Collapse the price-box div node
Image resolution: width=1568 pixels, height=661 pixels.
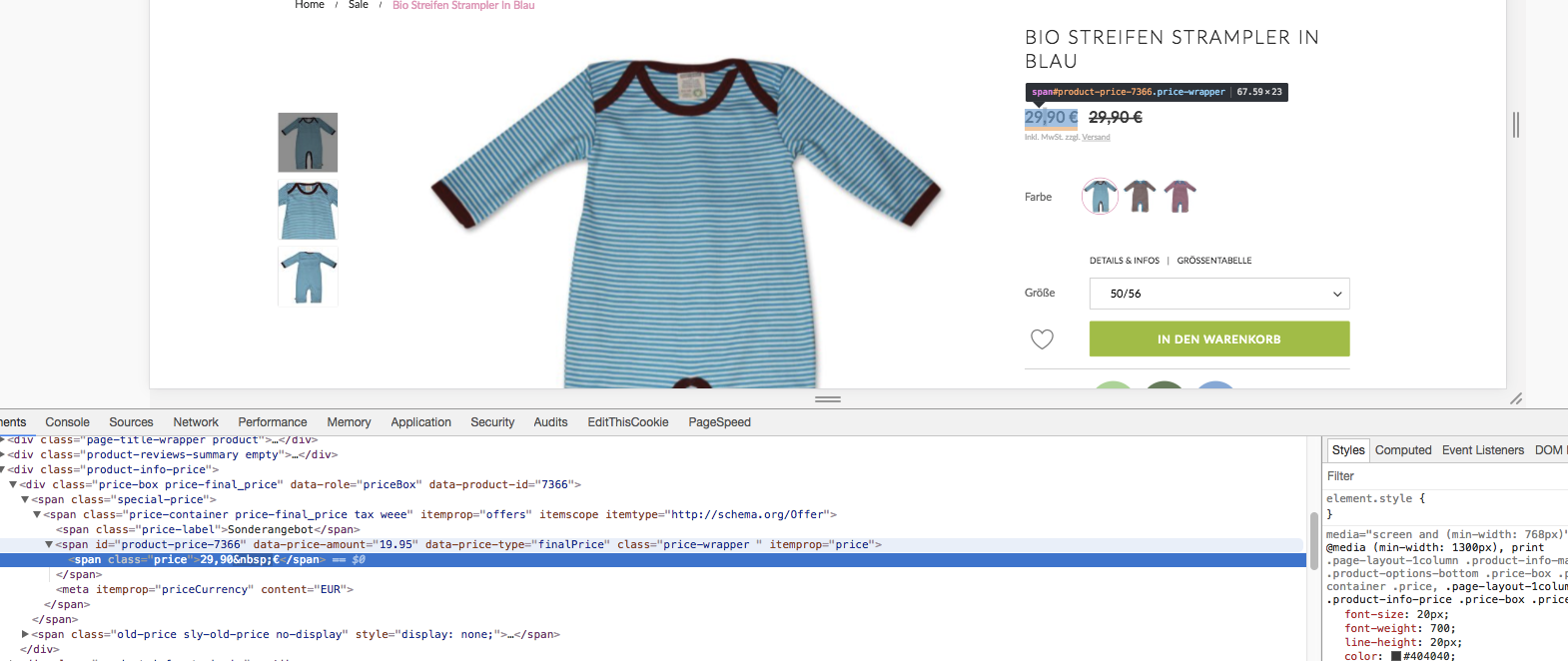pyautogui.click(x=13, y=484)
